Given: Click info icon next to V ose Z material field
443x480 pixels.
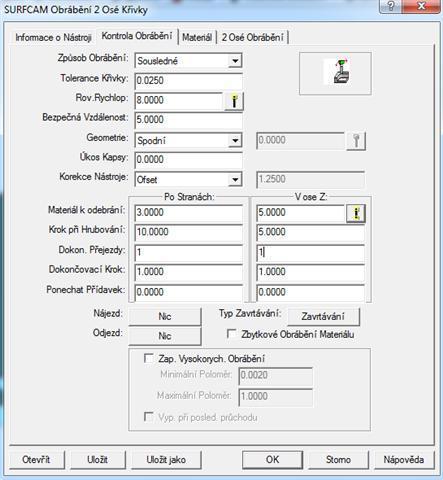Looking at the screenshot, I should tap(356, 213).
